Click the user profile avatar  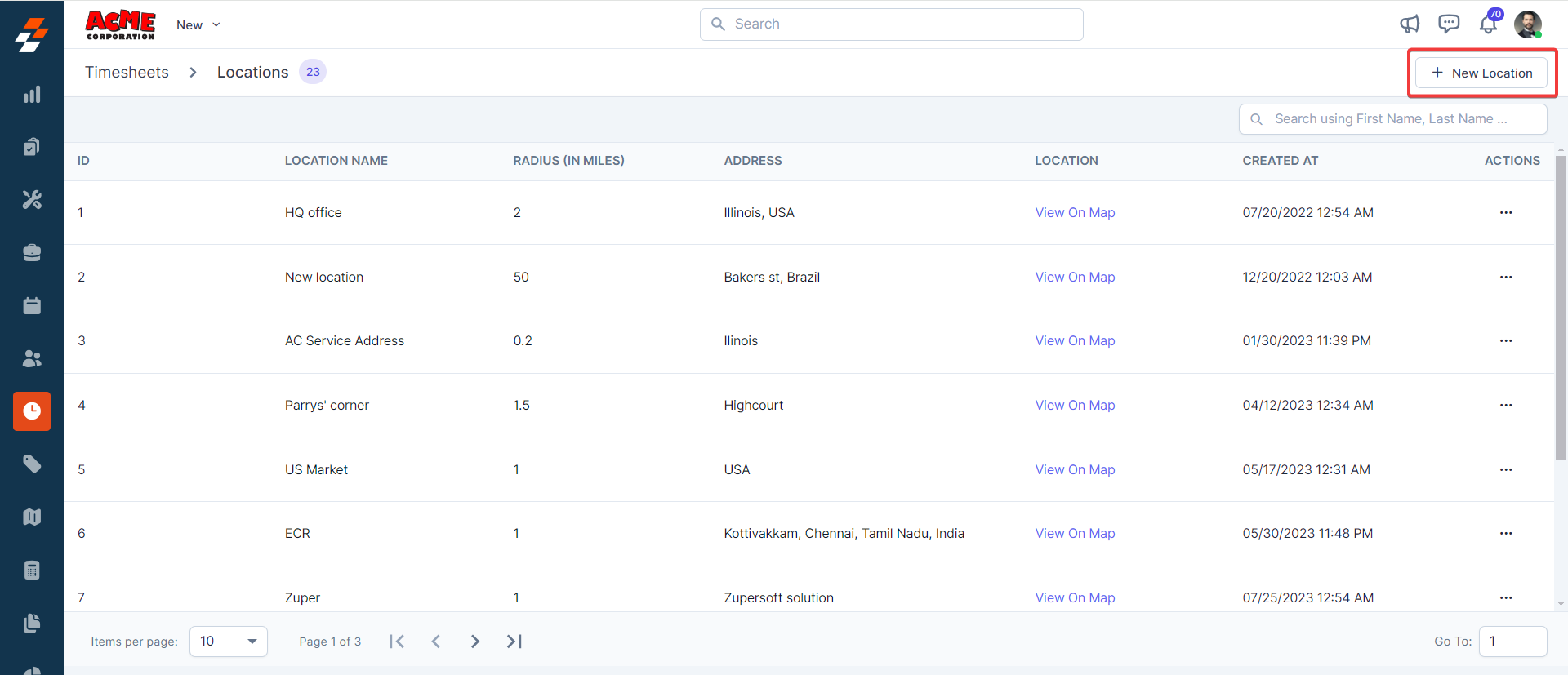[x=1527, y=24]
